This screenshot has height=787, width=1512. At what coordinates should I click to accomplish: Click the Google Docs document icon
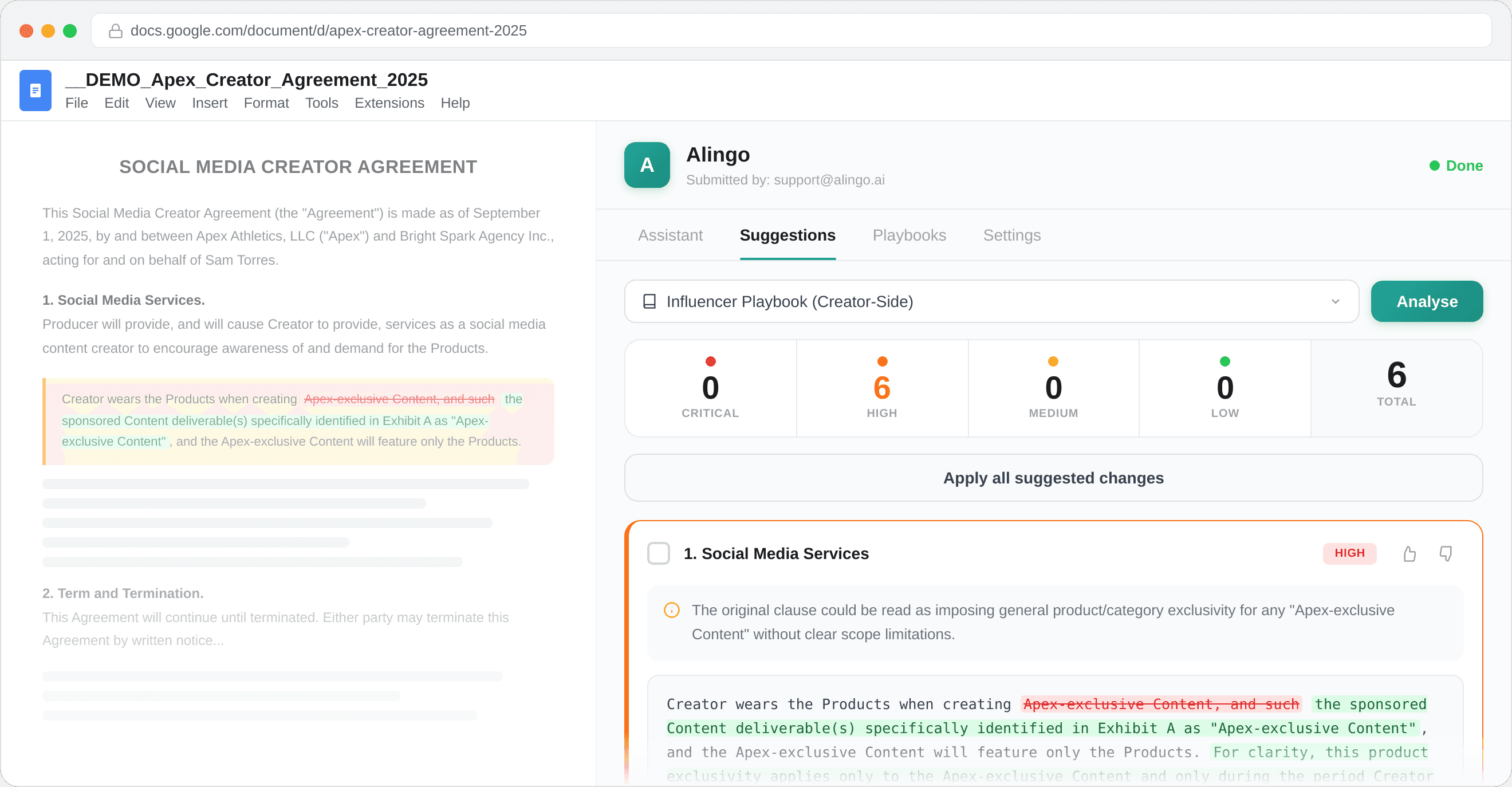click(35, 90)
